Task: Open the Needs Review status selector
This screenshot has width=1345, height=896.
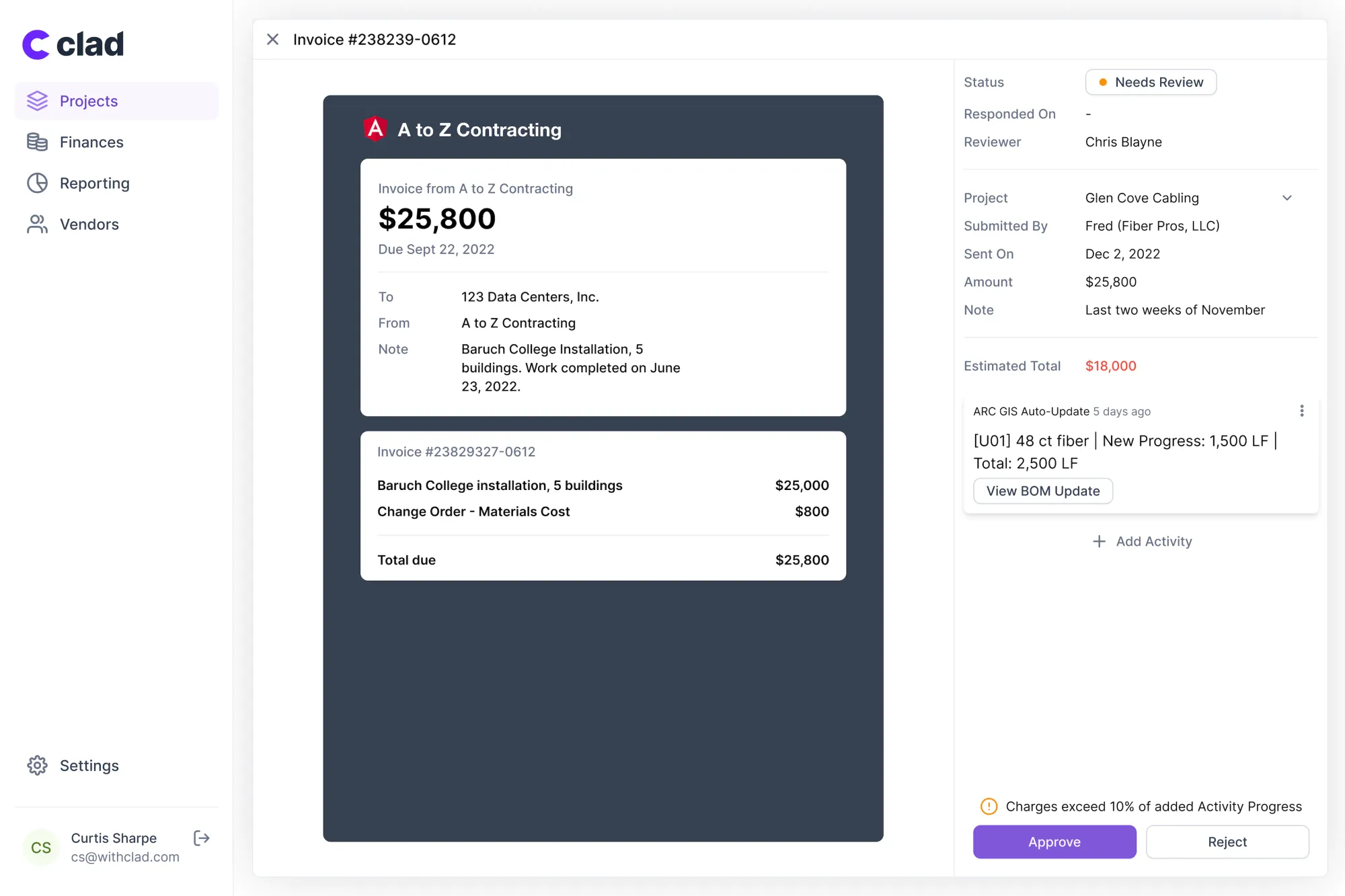Action: pos(1151,82)
